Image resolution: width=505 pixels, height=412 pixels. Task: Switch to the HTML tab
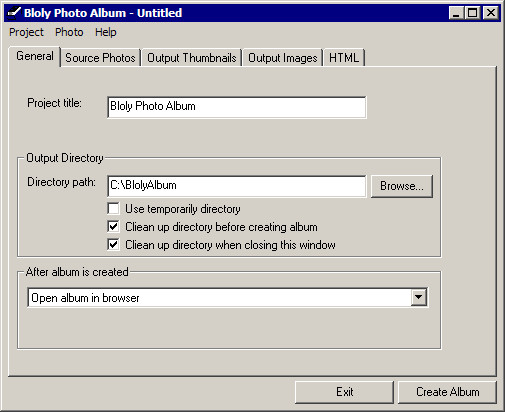[344, 58]
